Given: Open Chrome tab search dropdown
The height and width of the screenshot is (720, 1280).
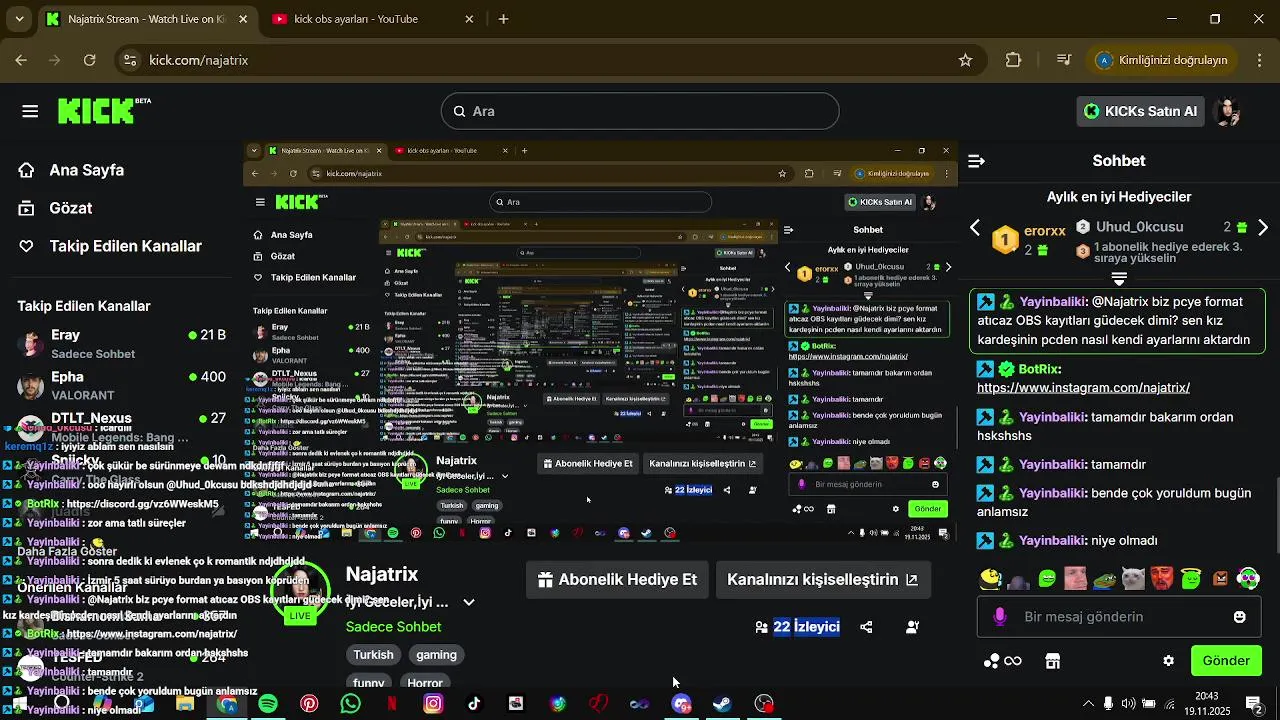Looking at the screenshot, I should point(21,19).
